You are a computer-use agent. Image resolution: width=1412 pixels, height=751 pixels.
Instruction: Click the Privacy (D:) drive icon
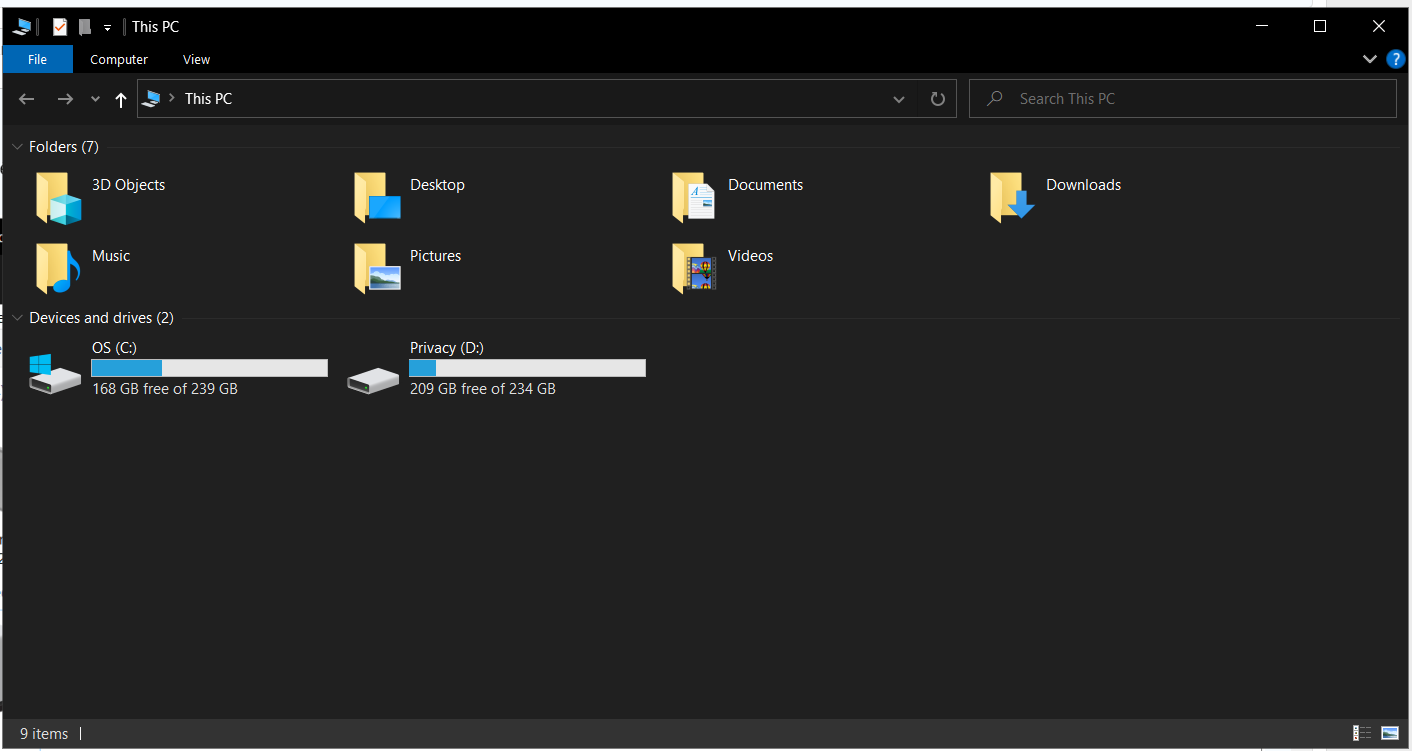click(x=373, y=379)
